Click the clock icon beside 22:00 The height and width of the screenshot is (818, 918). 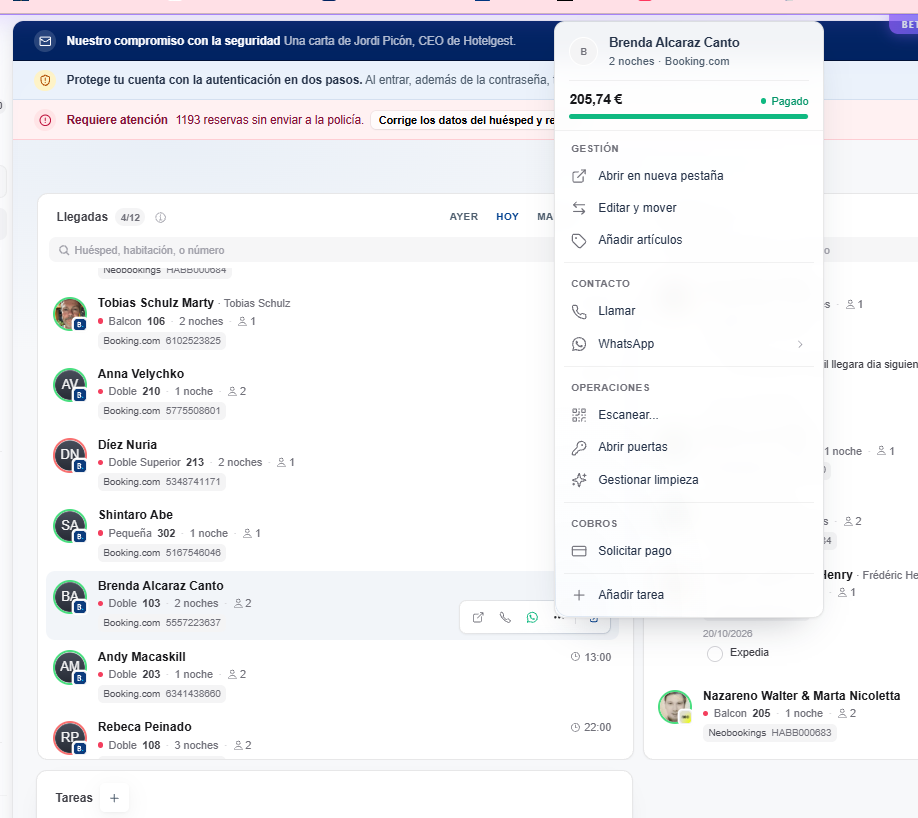point(575,727)
